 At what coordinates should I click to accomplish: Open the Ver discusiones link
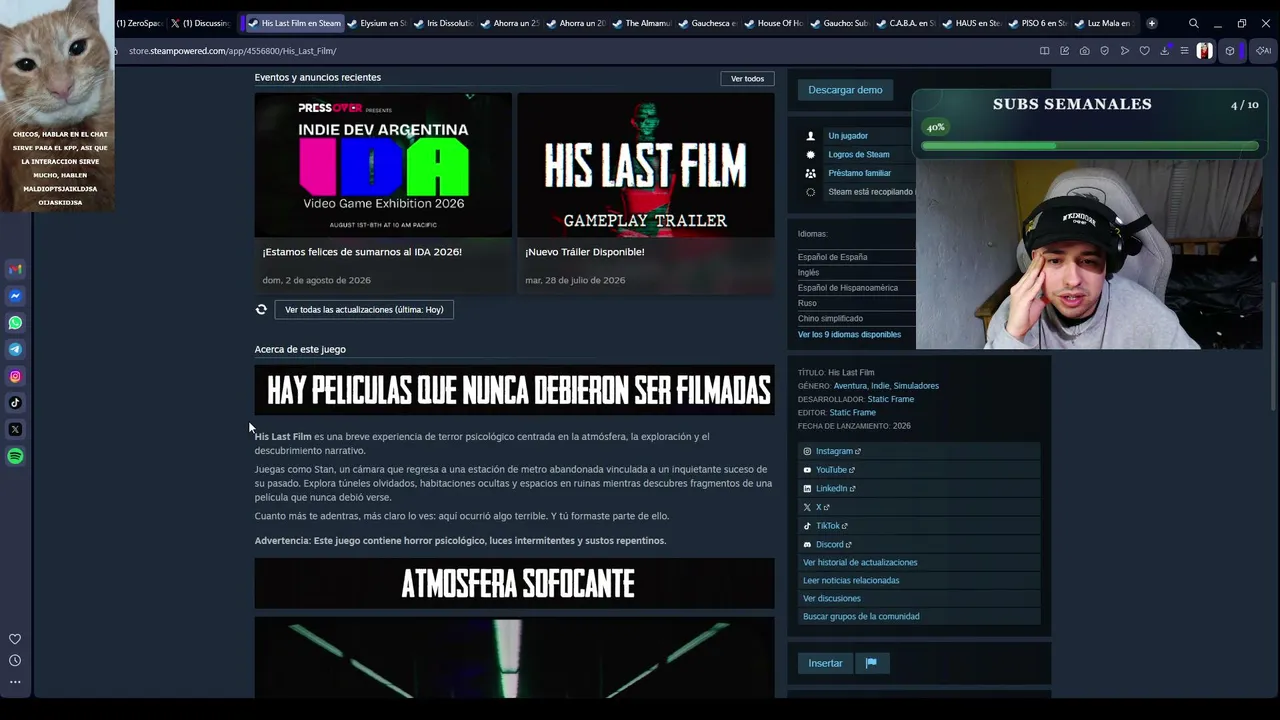(x=832, y=598)
